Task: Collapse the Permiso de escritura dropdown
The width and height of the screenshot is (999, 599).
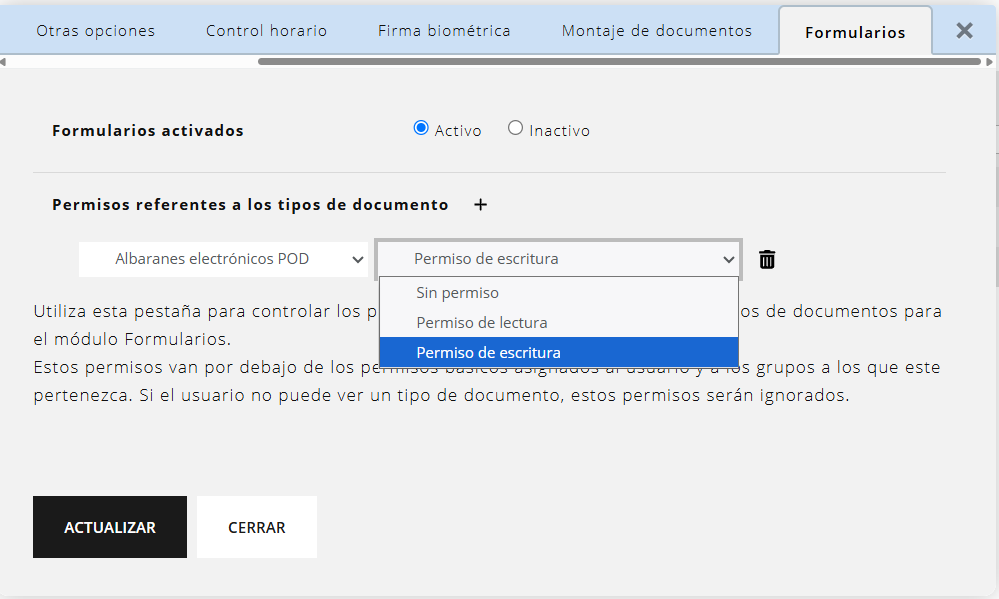Action: (x=558, y=259)
